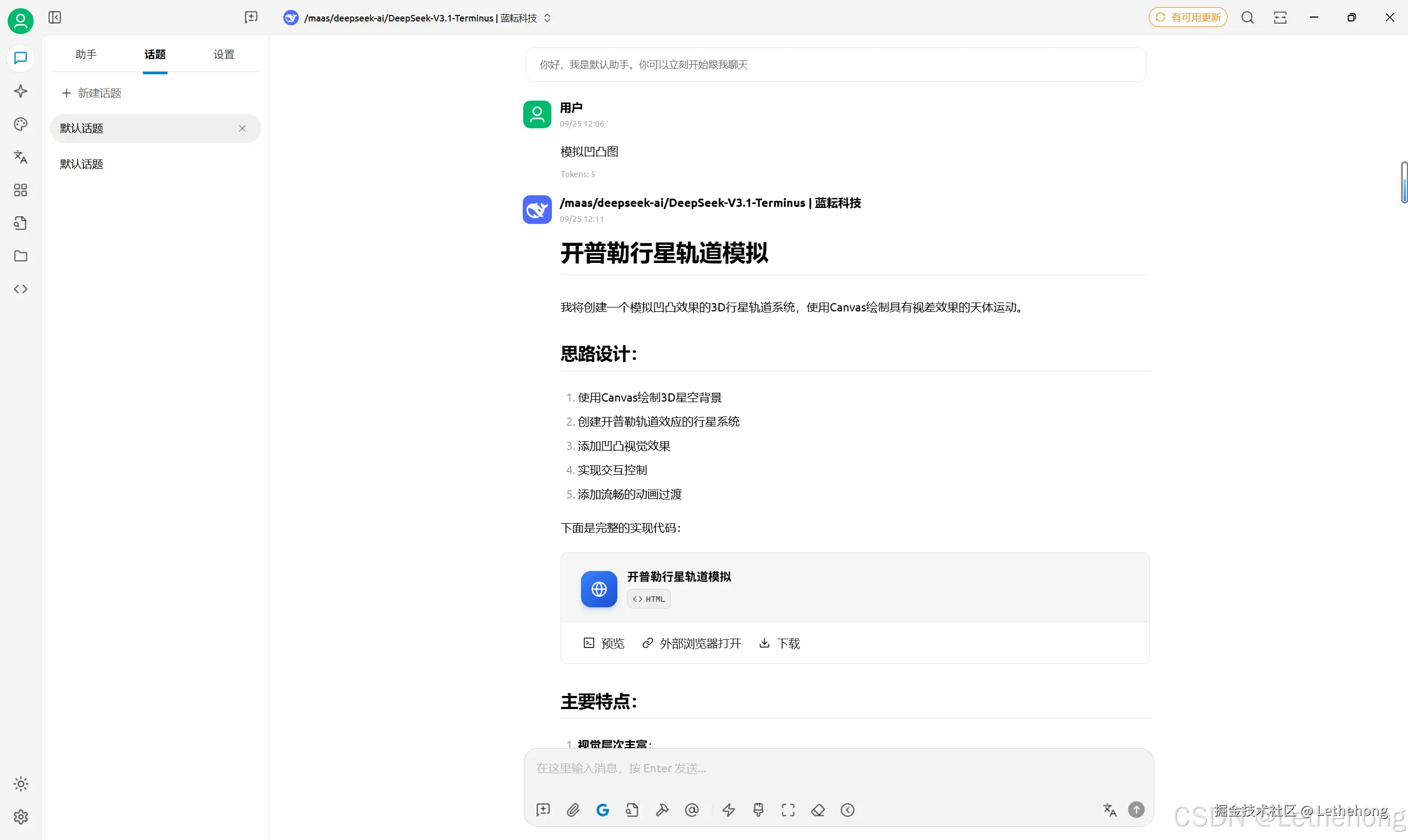Attach a file with the paperclip icon

coord(573,810)
